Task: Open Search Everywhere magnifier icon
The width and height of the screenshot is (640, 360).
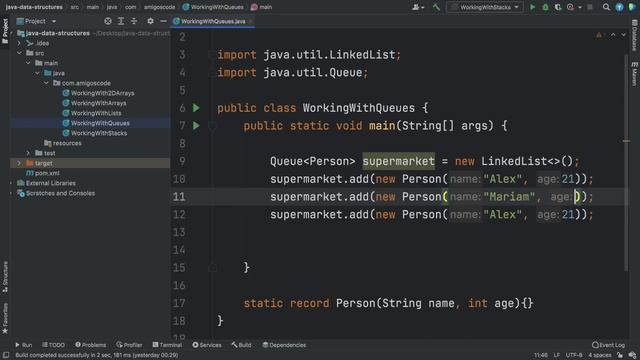Action: click(607, 7)
